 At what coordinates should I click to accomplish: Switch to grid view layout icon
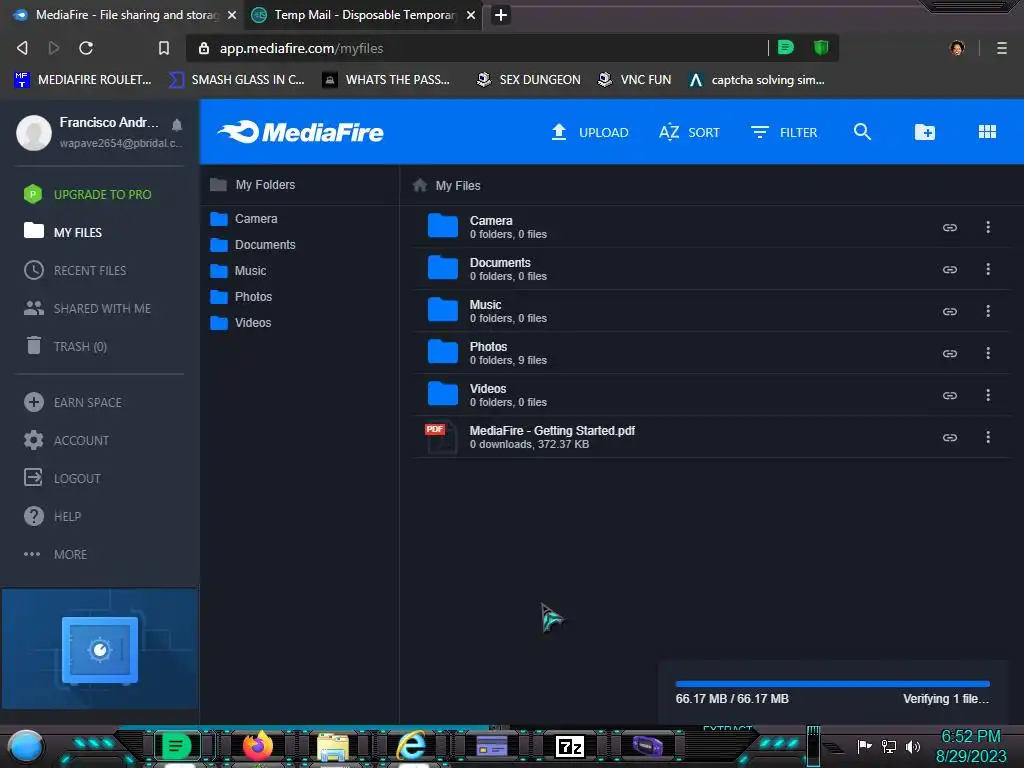coord(987,132)
